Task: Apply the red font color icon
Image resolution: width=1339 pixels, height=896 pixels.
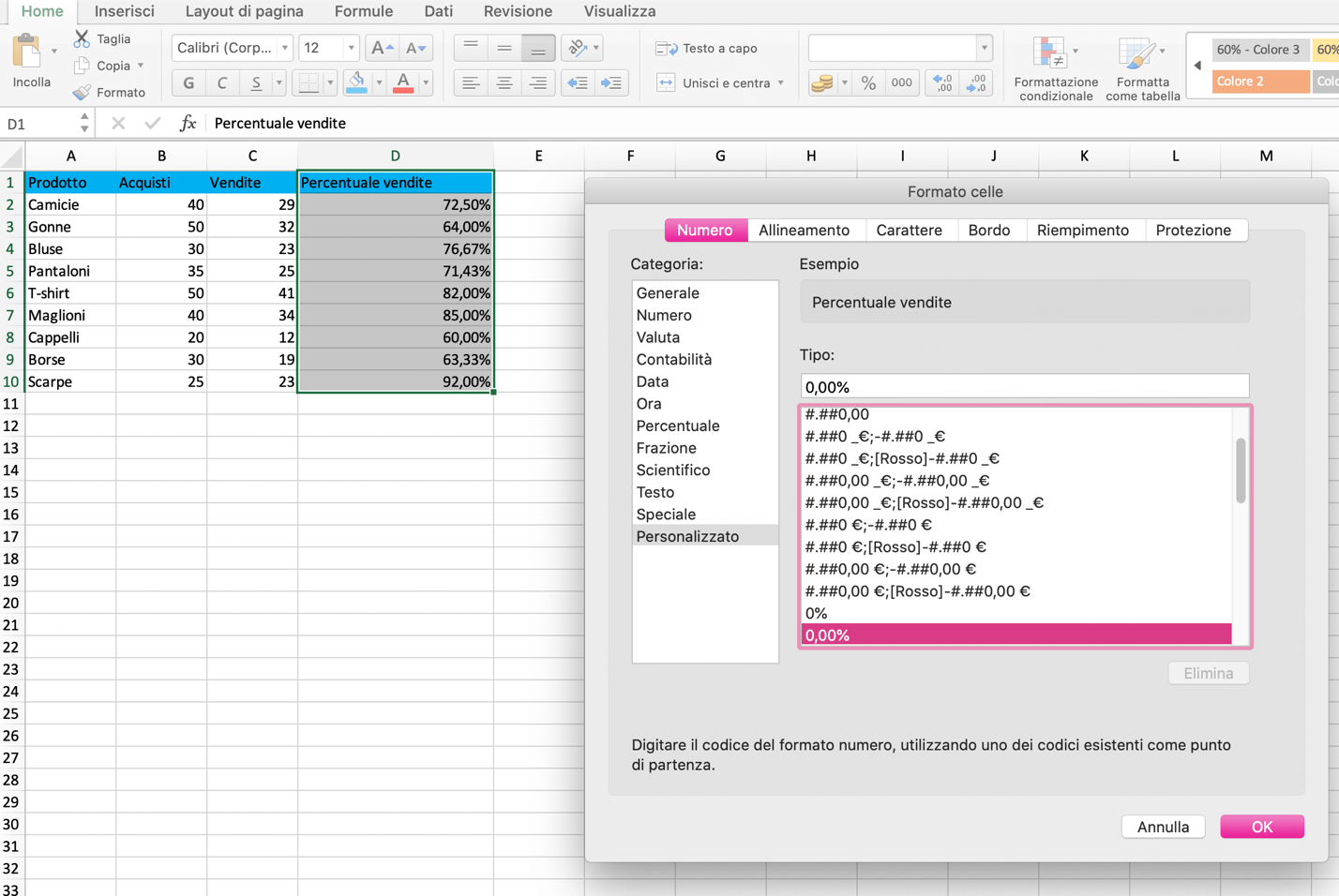Action: (x=403, y=82)
